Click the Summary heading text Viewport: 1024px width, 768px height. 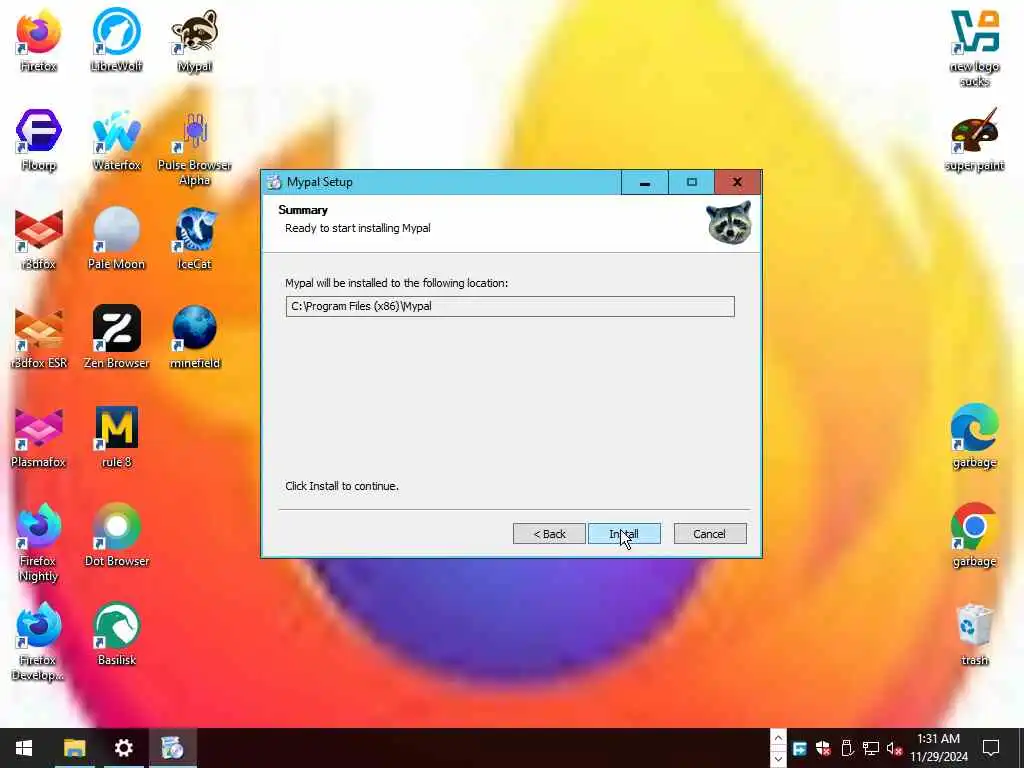pyautogui.click(x=303, y=210)
